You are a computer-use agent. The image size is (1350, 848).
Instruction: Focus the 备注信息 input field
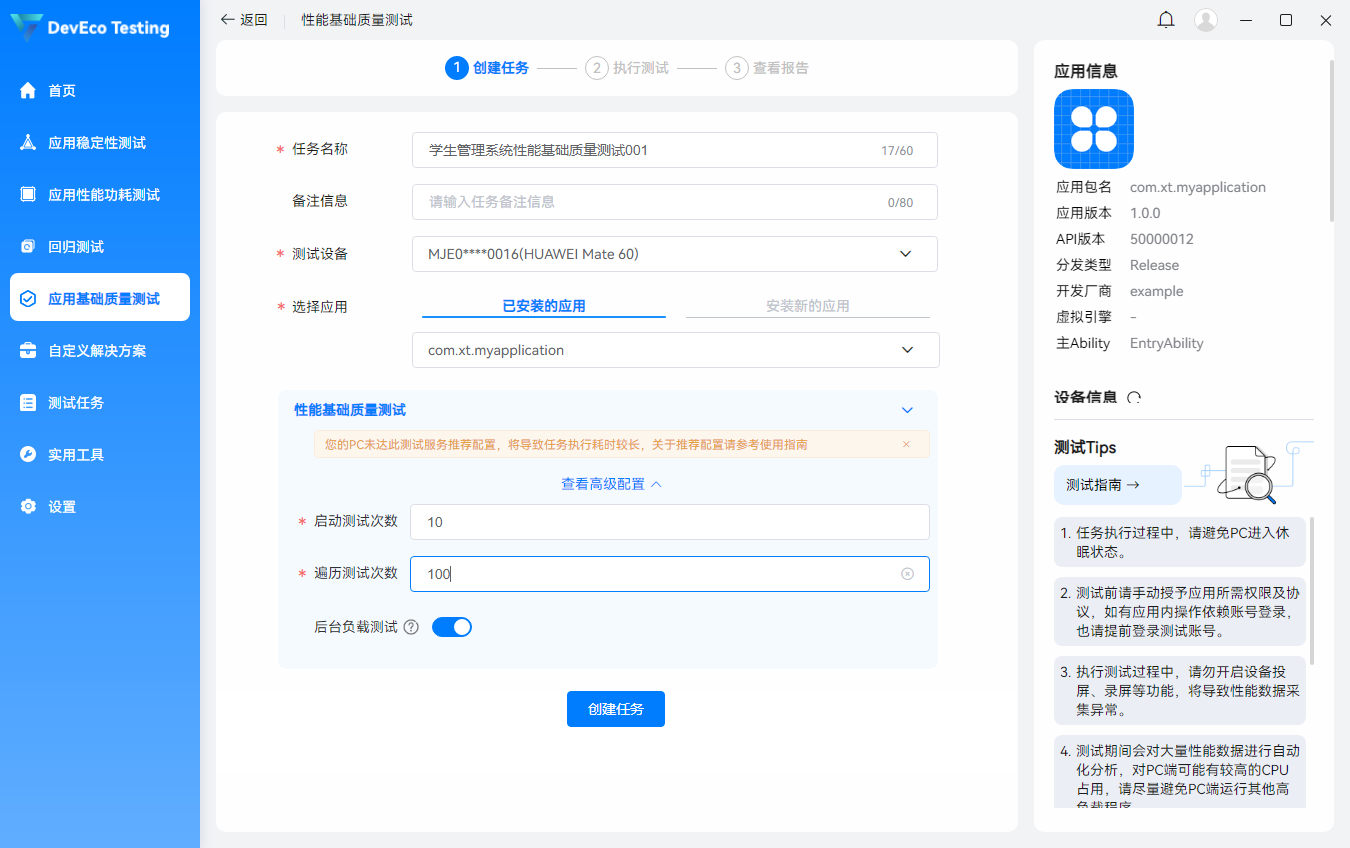click(x=675, y=202)
